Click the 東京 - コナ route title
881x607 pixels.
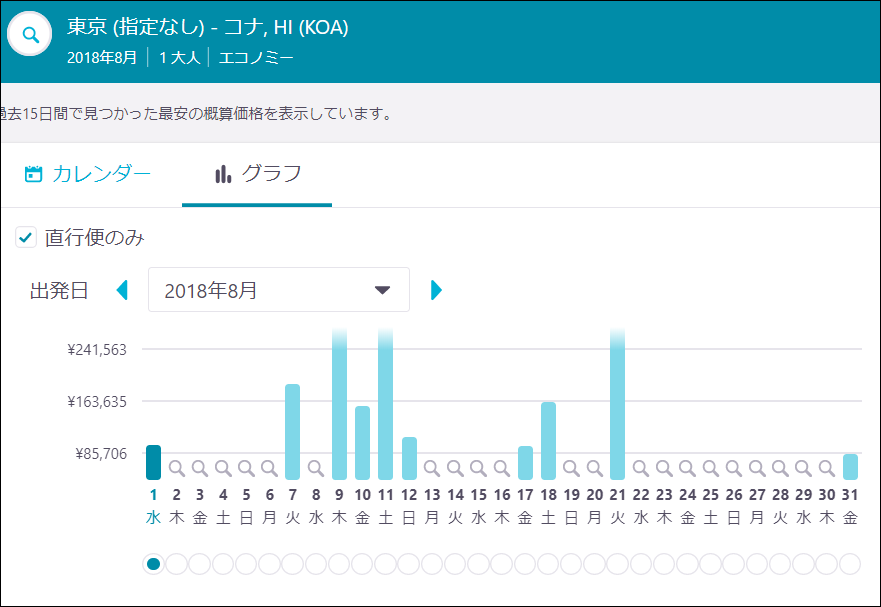(206, 27)
